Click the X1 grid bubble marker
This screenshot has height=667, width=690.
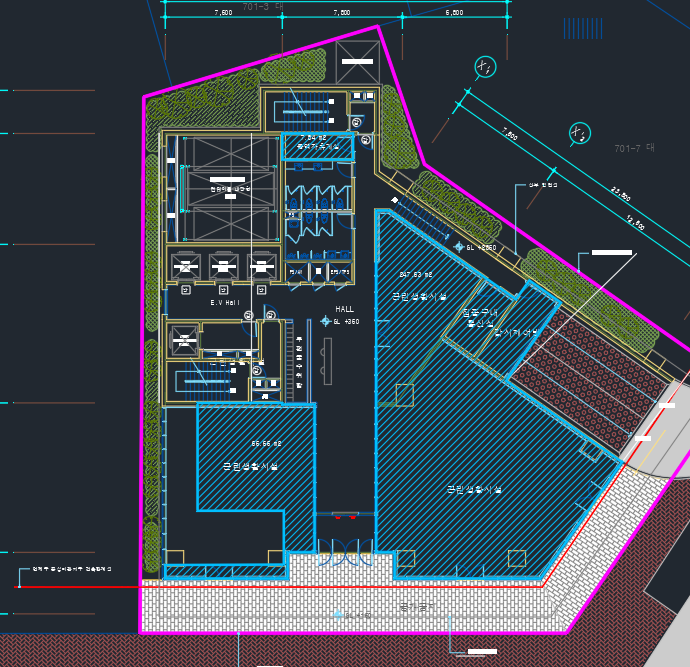click(487, 68)
